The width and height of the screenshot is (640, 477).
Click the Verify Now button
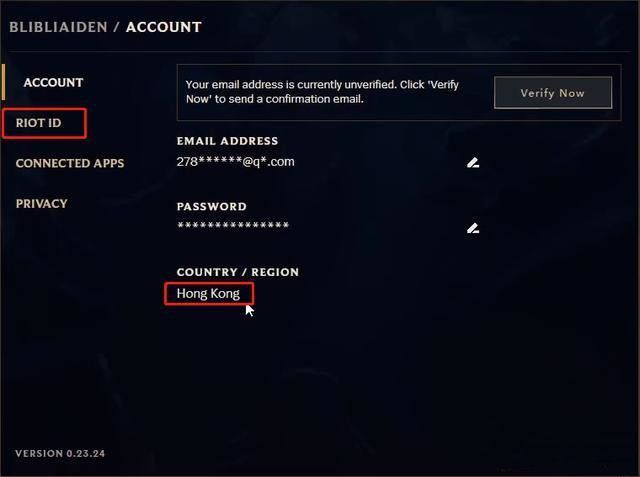(553, 93)
